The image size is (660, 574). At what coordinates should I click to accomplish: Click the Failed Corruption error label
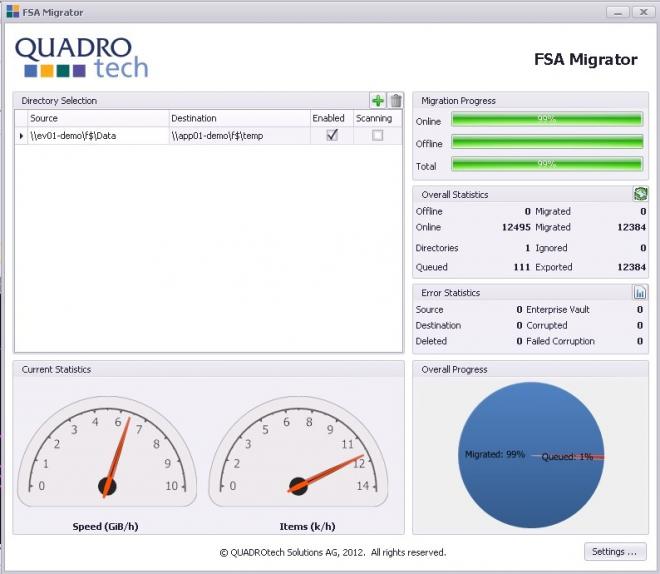point(560,341)
